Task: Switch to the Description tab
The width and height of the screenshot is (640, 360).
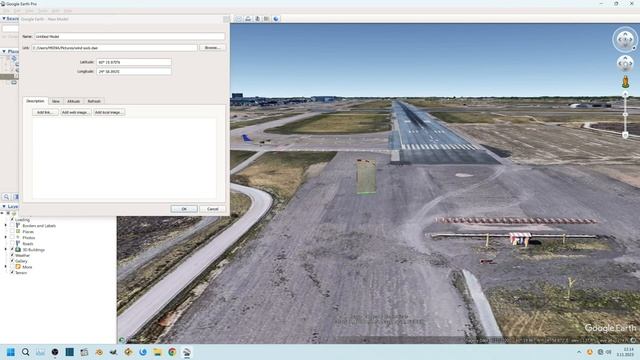Action: pos(35,101)
